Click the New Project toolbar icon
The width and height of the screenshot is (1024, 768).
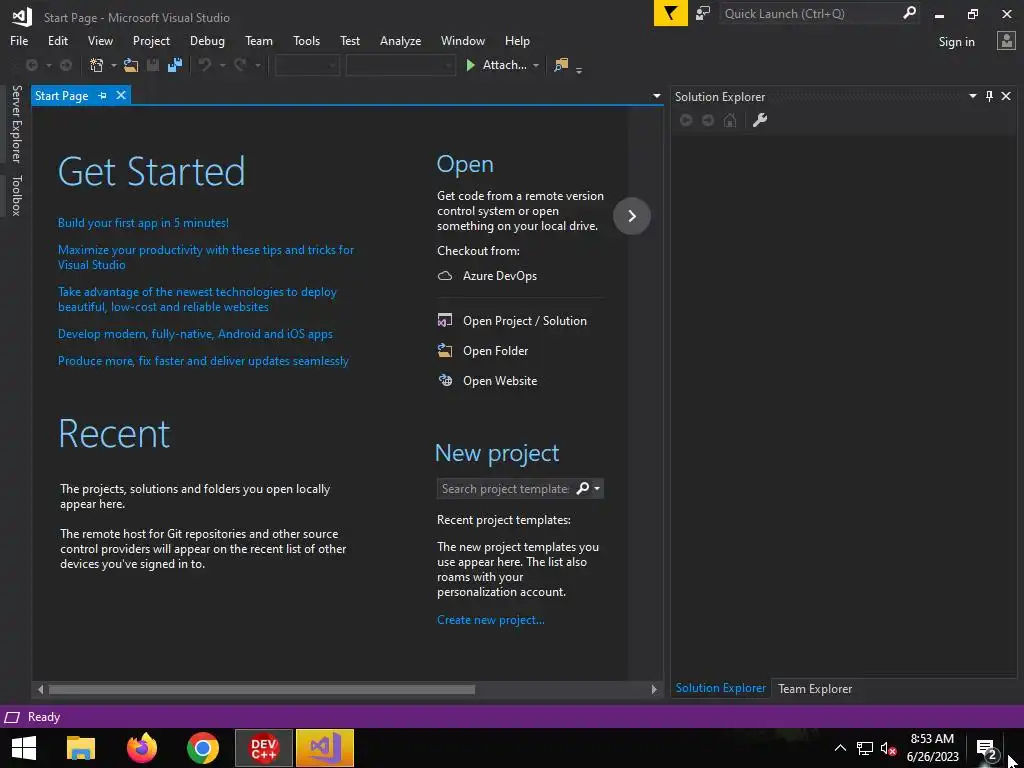tap(97, 65)
